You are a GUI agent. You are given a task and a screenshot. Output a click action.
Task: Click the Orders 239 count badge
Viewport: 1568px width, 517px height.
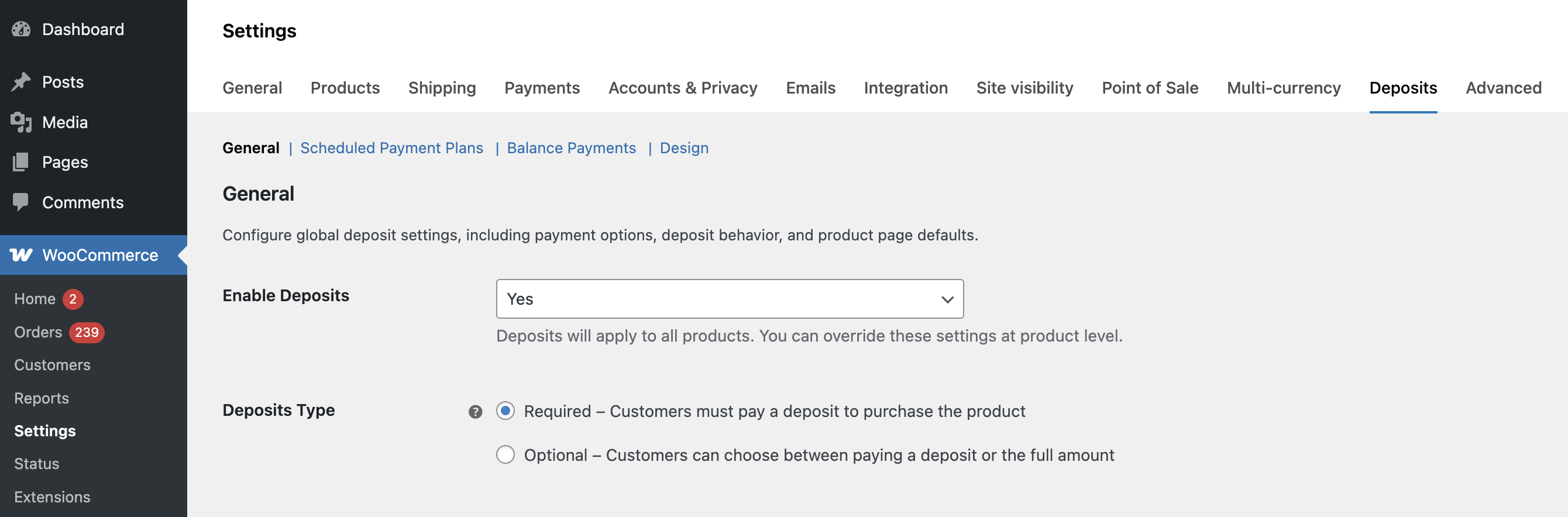tap(87, 332)
